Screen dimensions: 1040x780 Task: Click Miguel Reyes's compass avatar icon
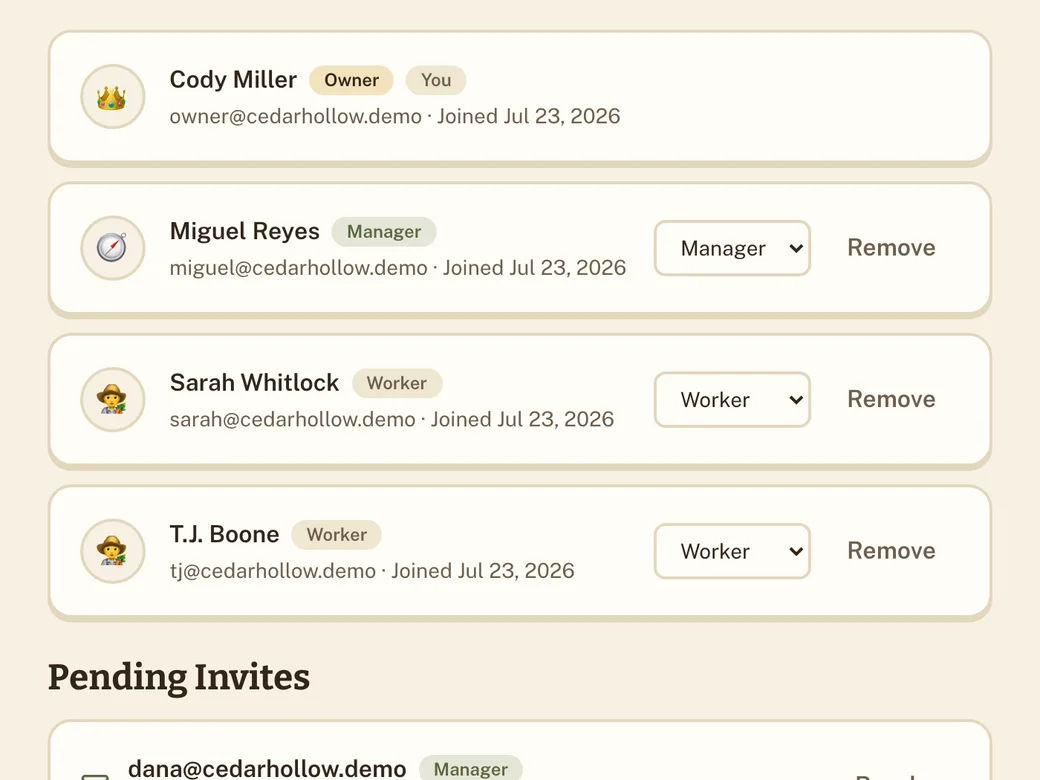(x=112, y=248)
